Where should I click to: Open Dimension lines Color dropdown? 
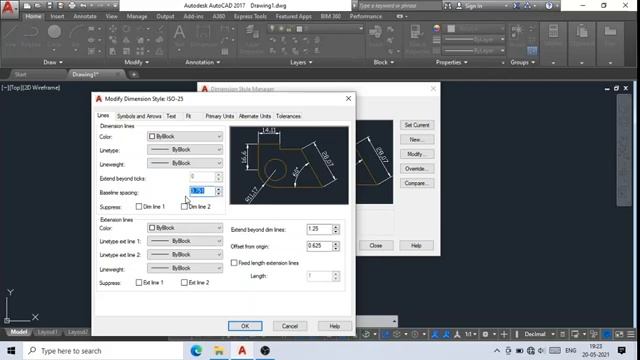(185, 136)
